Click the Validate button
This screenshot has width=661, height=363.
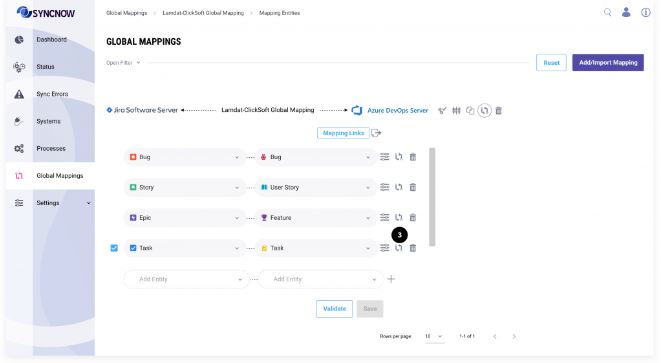pyautogui.click(x=334, y=309)
